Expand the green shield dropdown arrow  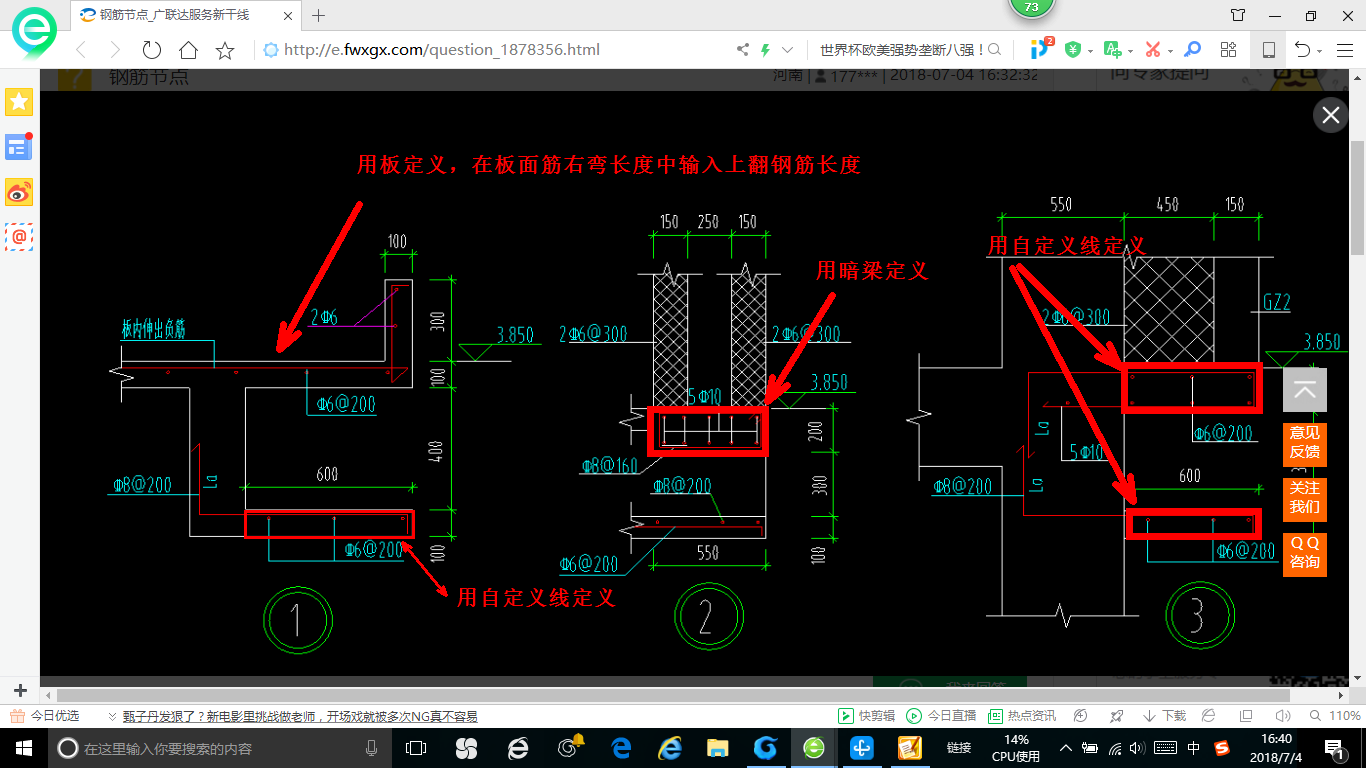1090,51
